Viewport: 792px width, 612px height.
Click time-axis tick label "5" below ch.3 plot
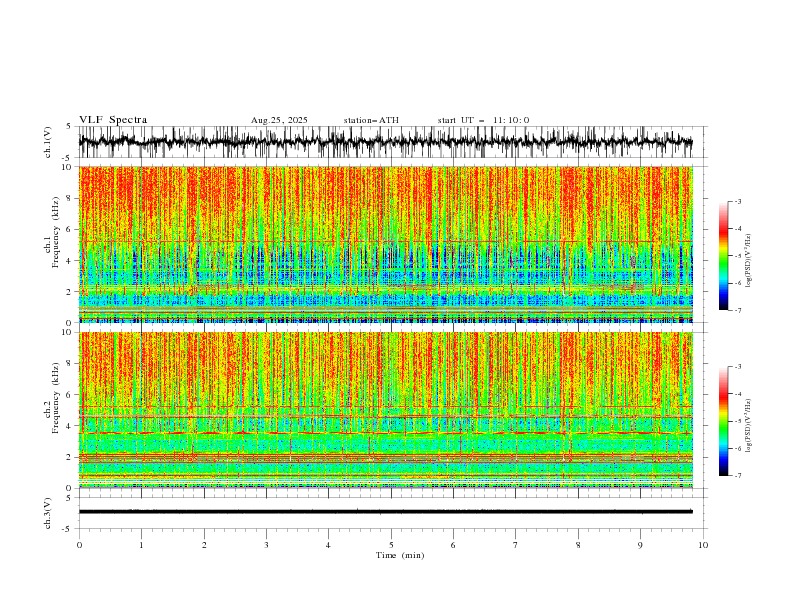391,545
